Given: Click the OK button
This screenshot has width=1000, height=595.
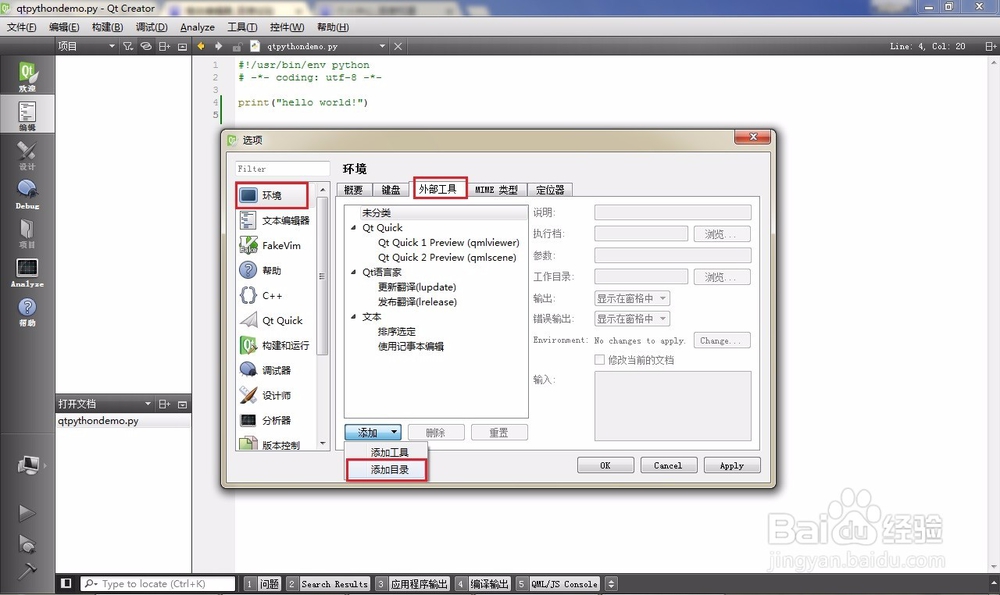Looking at the screenshot, I should coord(605,466).
